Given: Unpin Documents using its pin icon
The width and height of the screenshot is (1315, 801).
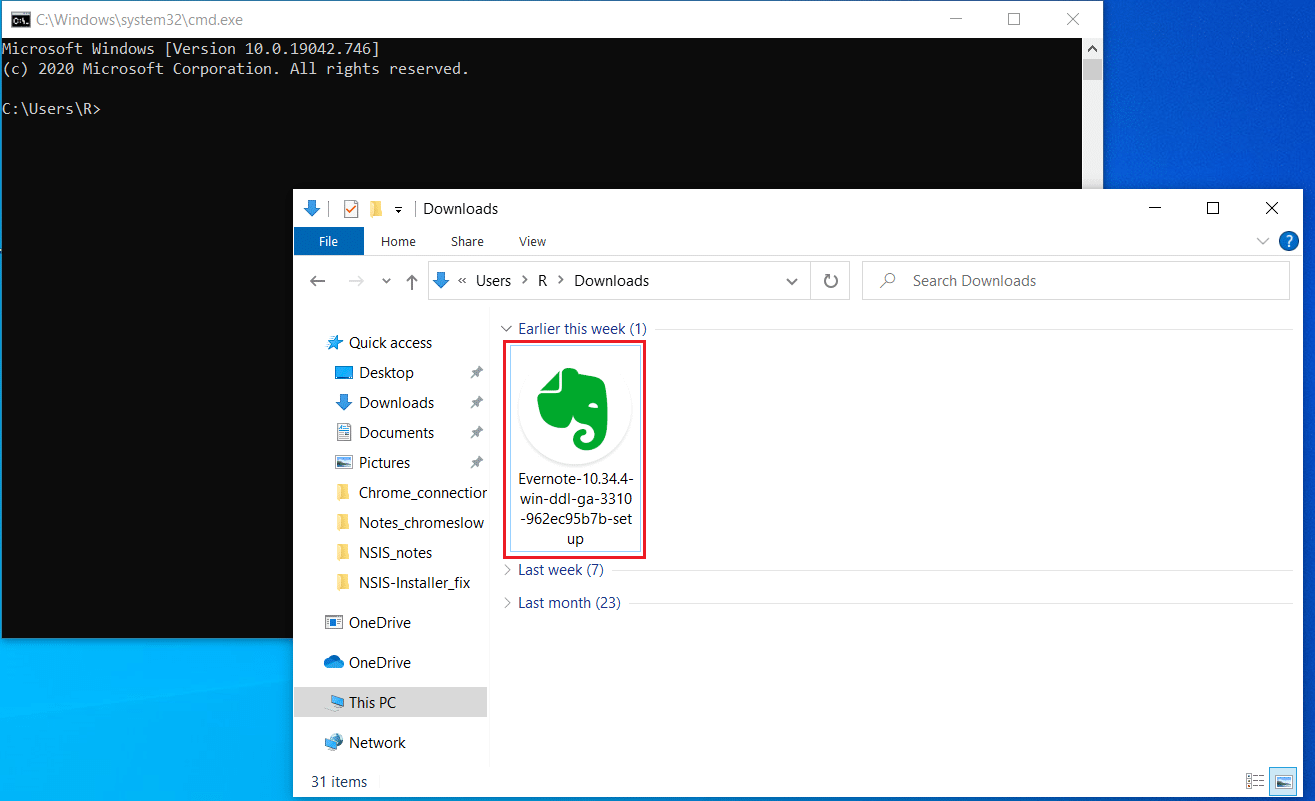Looking at the screenshot, I should click(x=477, y=433).
